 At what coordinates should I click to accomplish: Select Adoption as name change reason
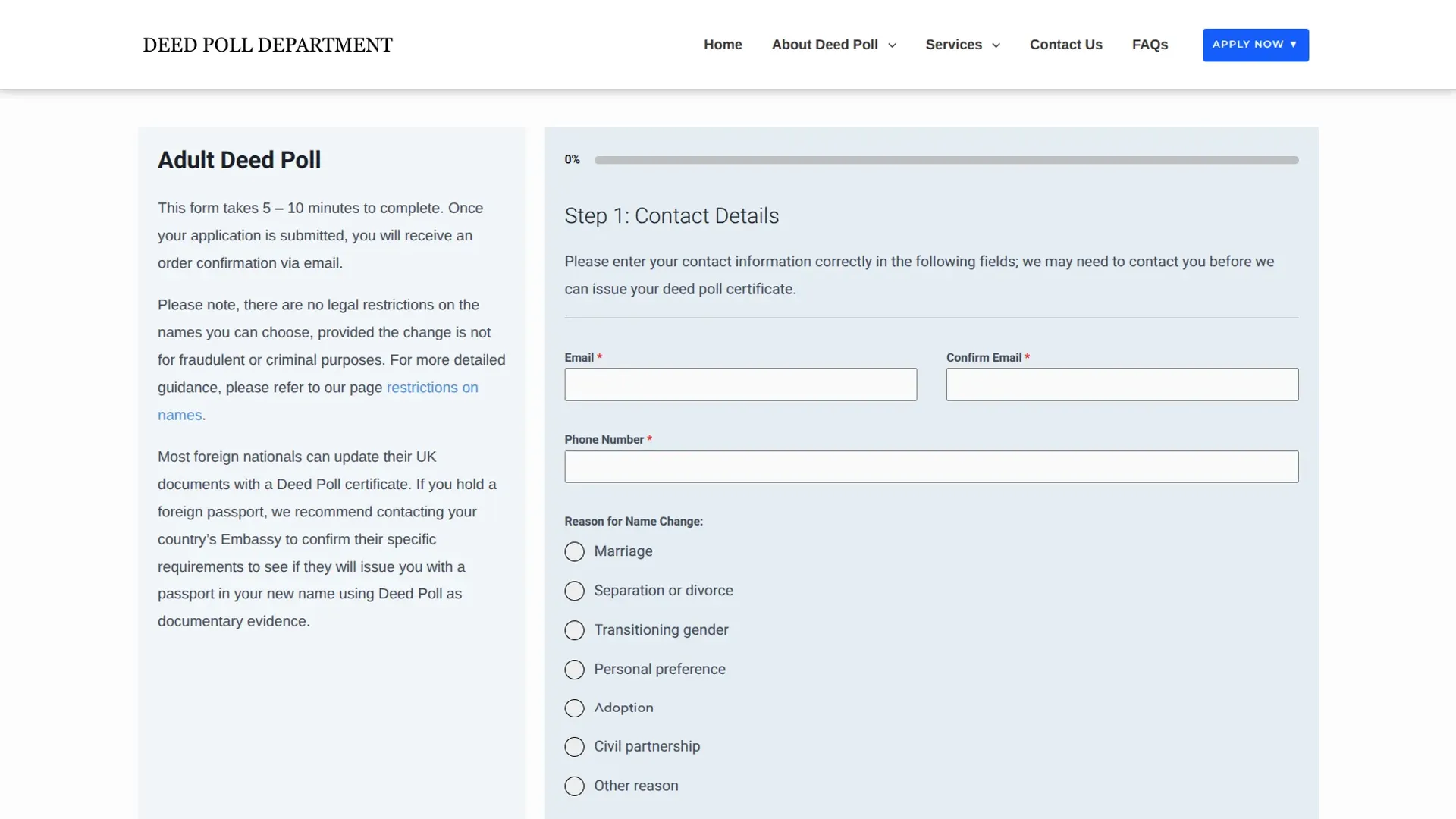click(574, 708)
